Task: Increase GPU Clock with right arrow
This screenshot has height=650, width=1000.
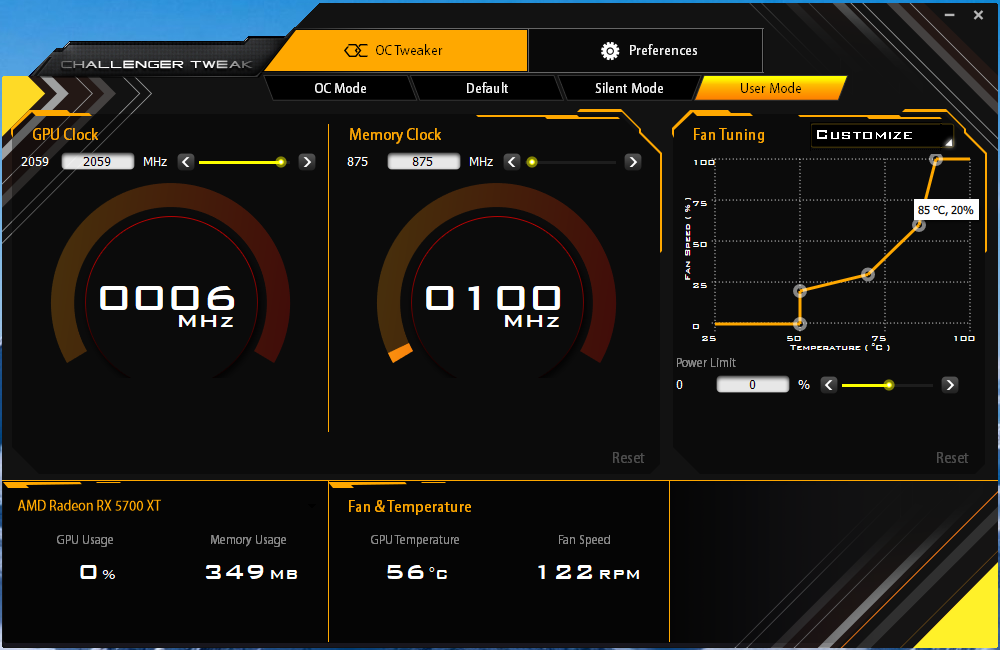Action: (x=307, y=162)
